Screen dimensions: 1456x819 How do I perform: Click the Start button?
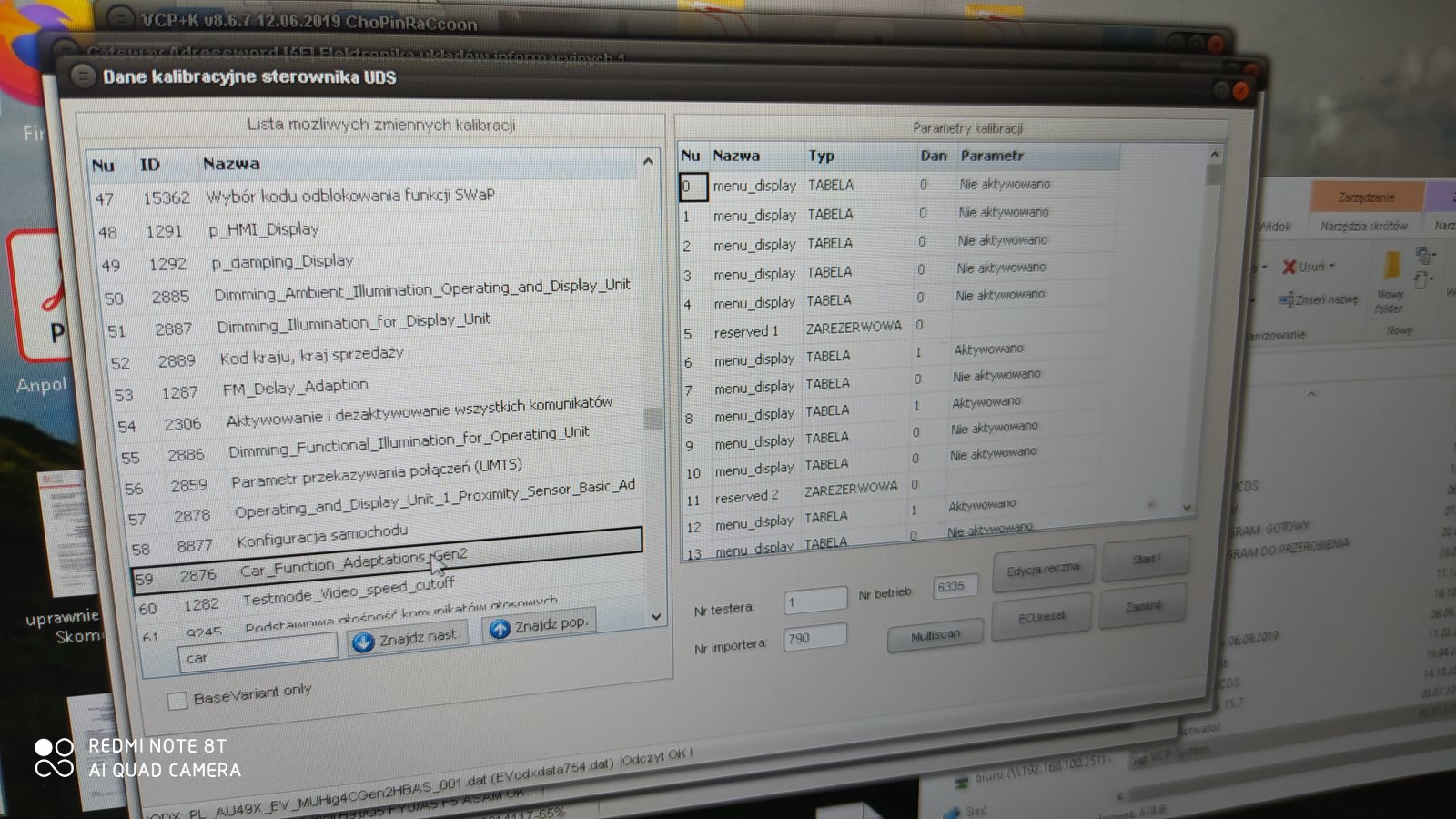click(1145, 559)
